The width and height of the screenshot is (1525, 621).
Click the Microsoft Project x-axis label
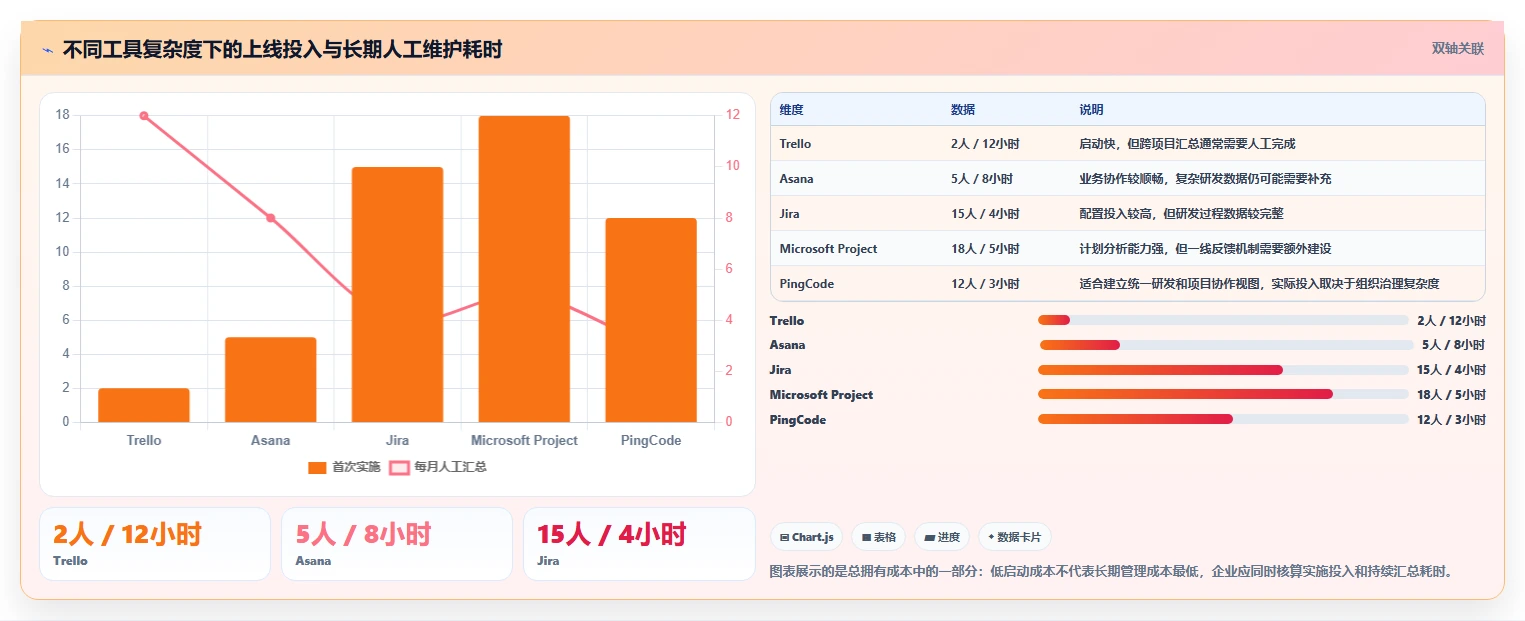524,440
